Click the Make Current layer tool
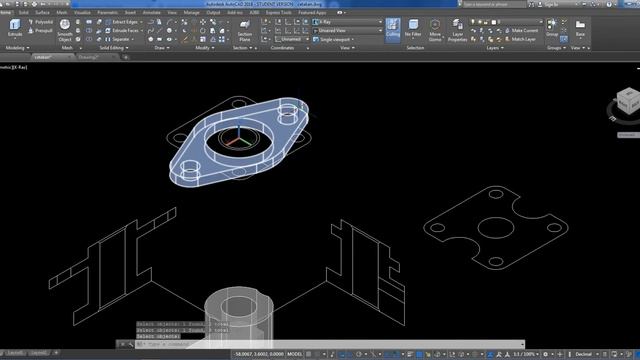 521,31
